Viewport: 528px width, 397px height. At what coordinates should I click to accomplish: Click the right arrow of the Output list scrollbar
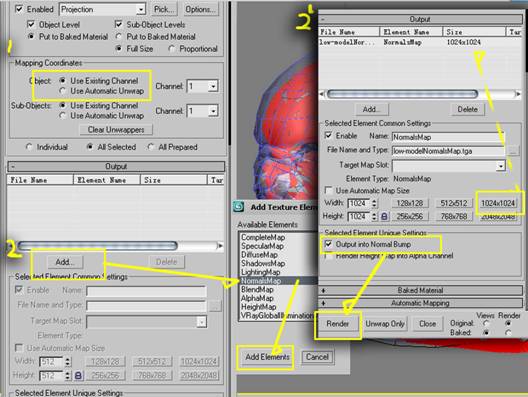tap(518, 94)
